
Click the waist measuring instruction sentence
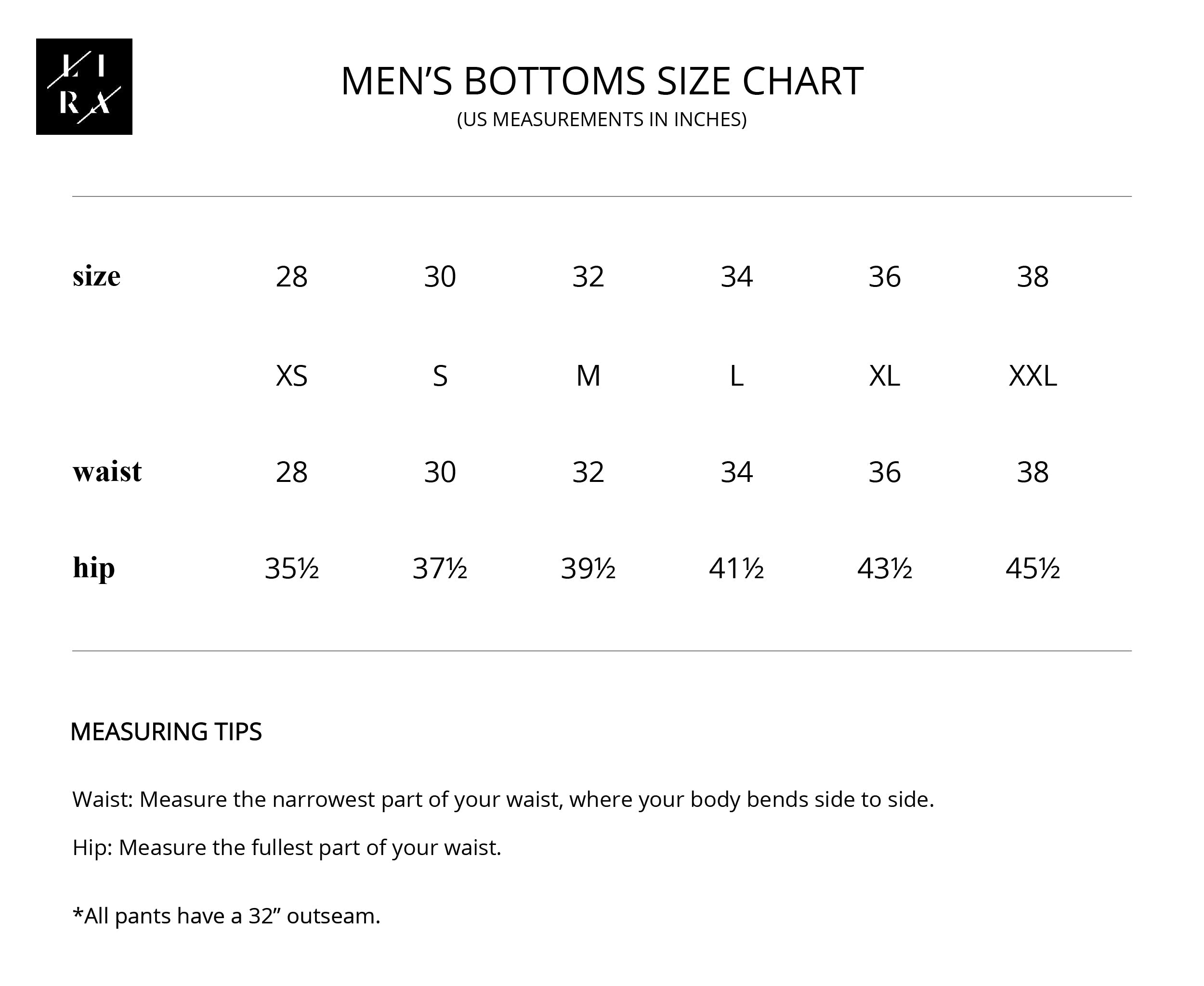pyautogui.click(x=503, y=799)
